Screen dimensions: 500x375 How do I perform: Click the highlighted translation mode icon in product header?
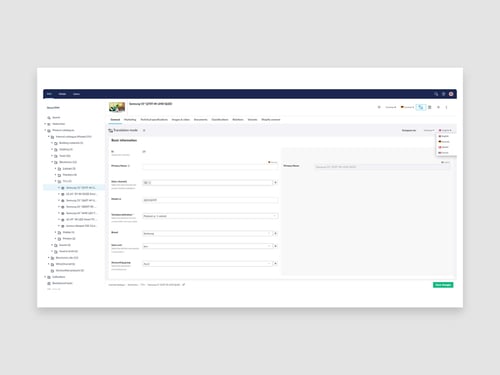(421, 107)
